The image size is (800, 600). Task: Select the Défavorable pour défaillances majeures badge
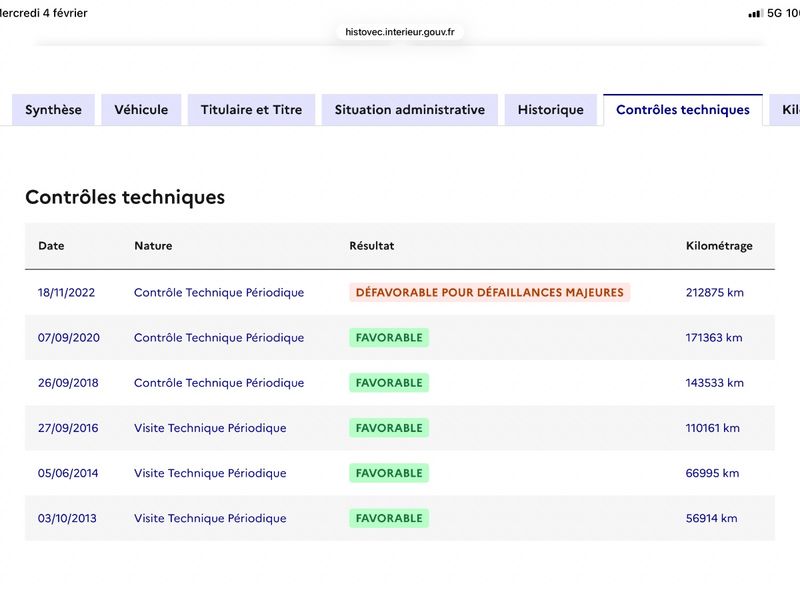[489, 292]
